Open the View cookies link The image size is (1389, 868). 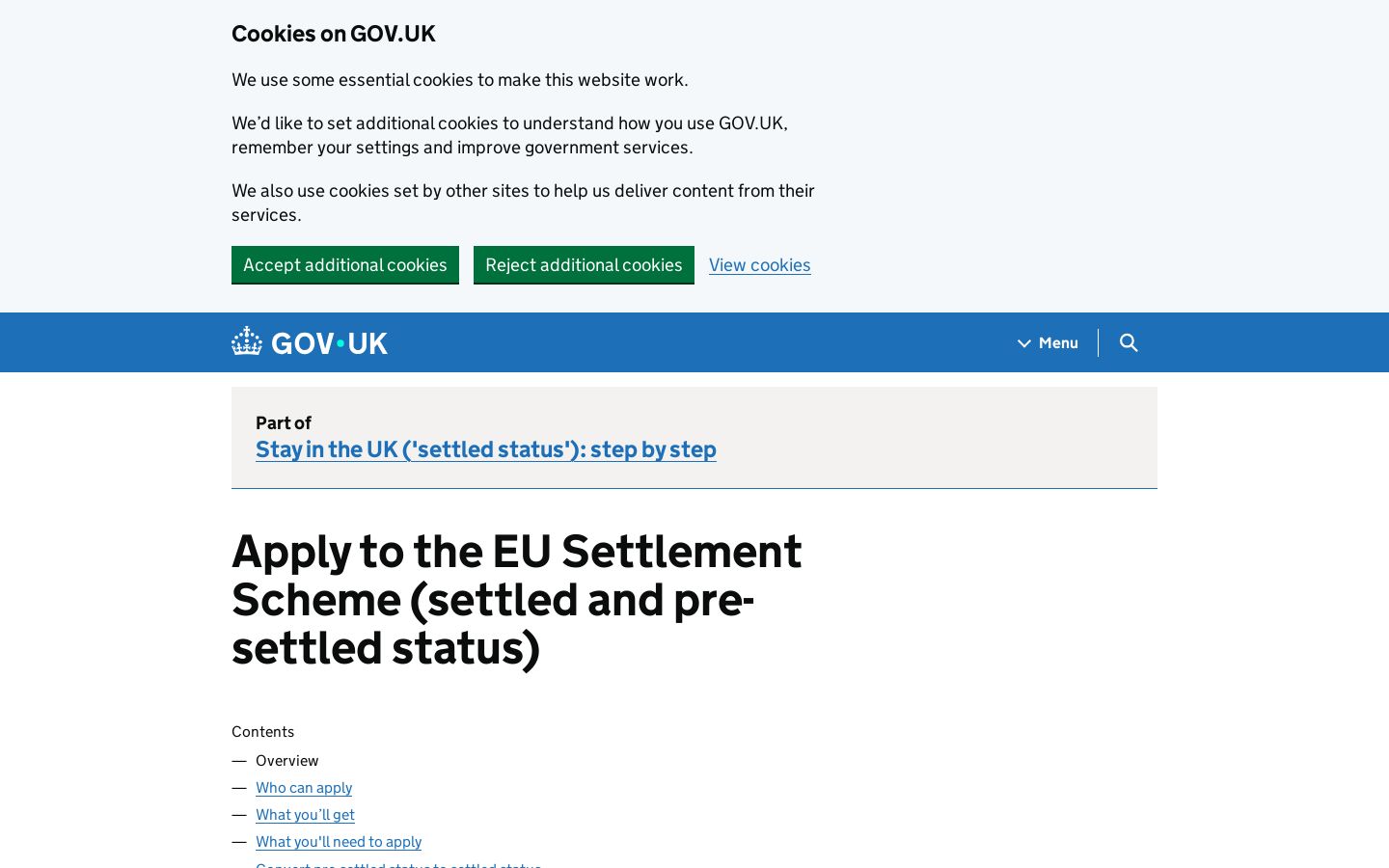click(760, 264)
